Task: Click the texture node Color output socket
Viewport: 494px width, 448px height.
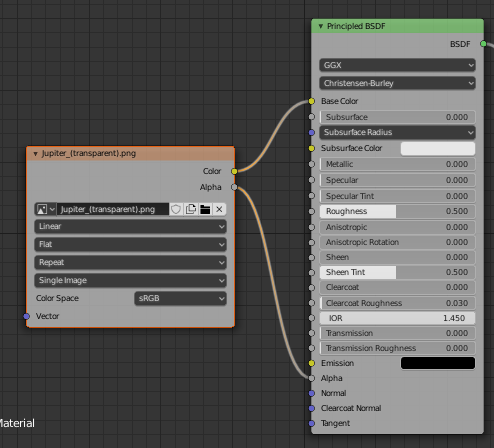Action: tap(234, 171)
